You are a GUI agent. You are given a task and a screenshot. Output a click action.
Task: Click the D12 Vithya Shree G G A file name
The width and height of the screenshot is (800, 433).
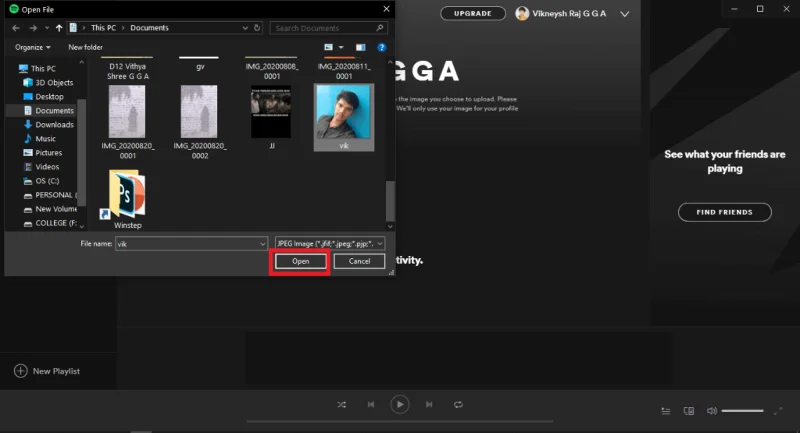tap(128, 71)
